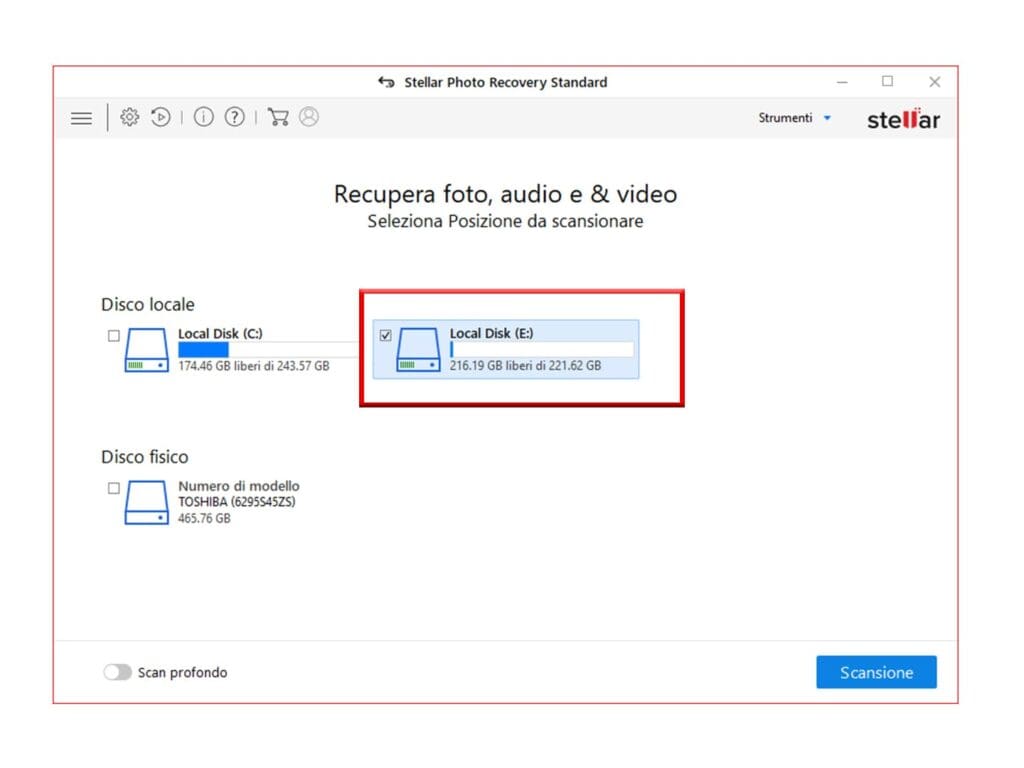Click the shopping cart icon
Image resolution: width=1024 pixels, height=768 pixels.
click(x=278, y=117)
